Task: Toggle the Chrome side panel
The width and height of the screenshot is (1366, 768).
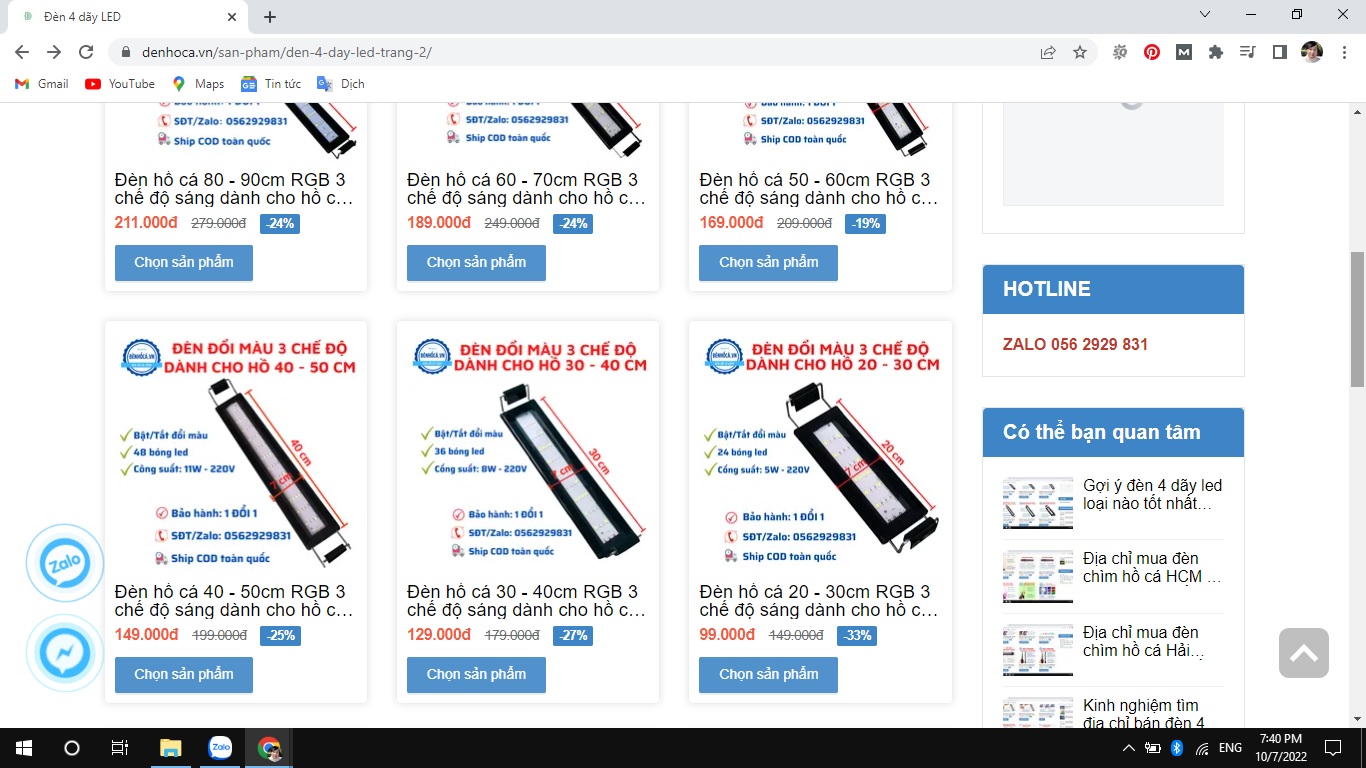Action: pos(1279,53)
